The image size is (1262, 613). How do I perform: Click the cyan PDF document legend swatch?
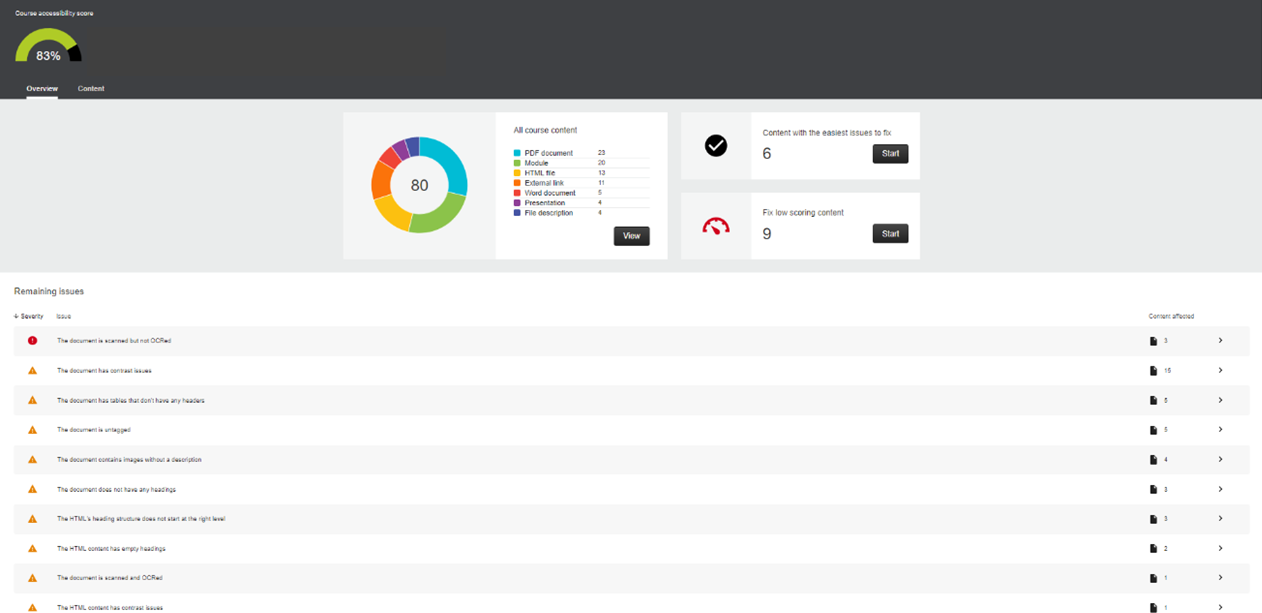pos(517,153)
